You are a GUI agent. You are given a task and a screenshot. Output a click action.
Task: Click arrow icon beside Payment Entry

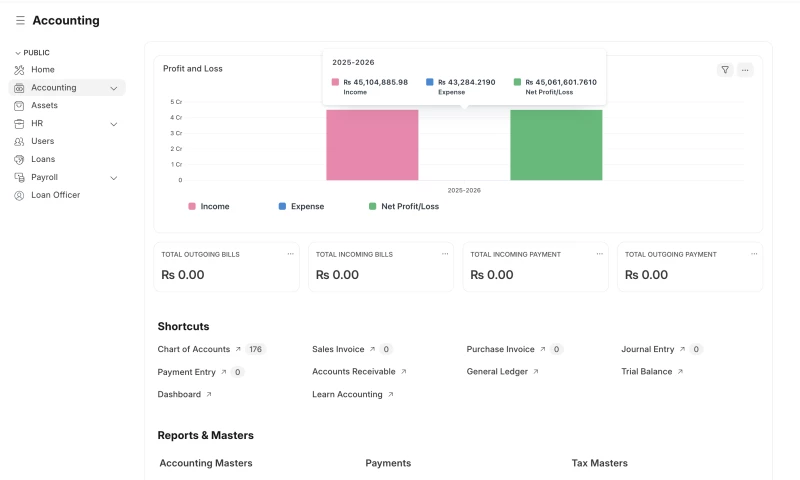point(223,372)
